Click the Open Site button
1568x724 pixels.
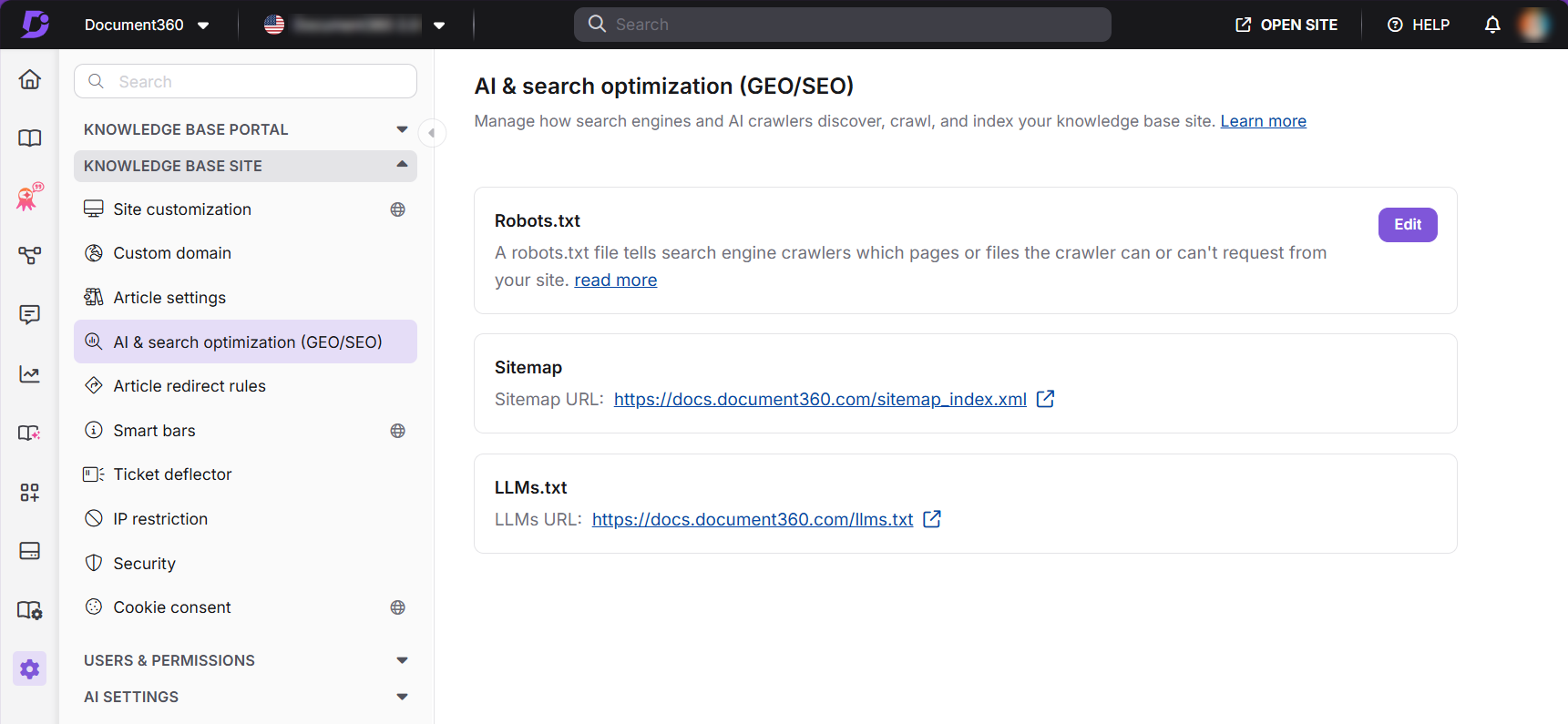click(1286, 25)
